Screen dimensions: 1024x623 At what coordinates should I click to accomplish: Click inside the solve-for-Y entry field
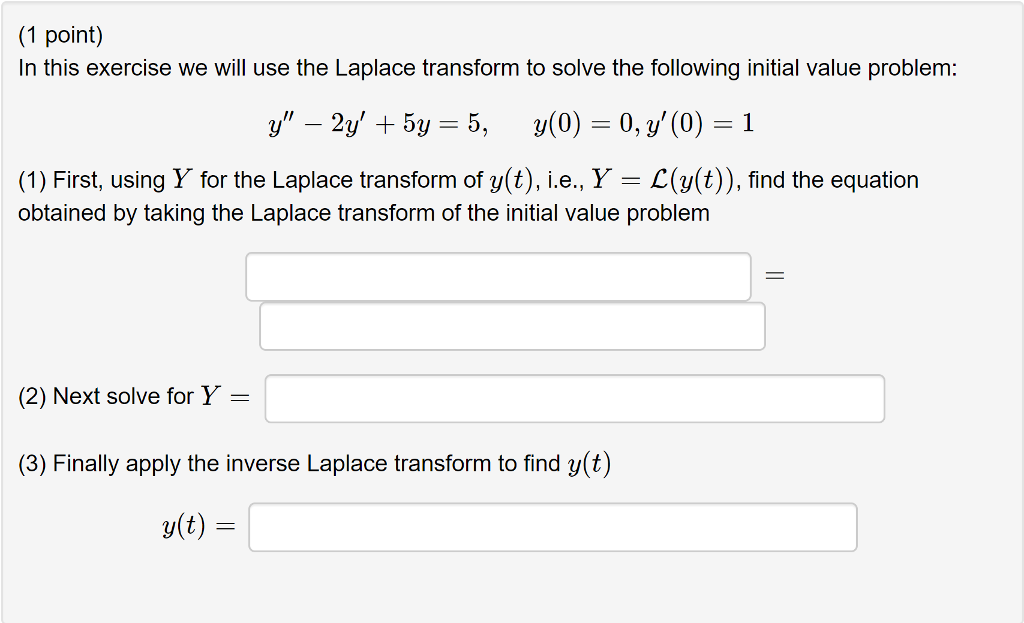point(575,398)
